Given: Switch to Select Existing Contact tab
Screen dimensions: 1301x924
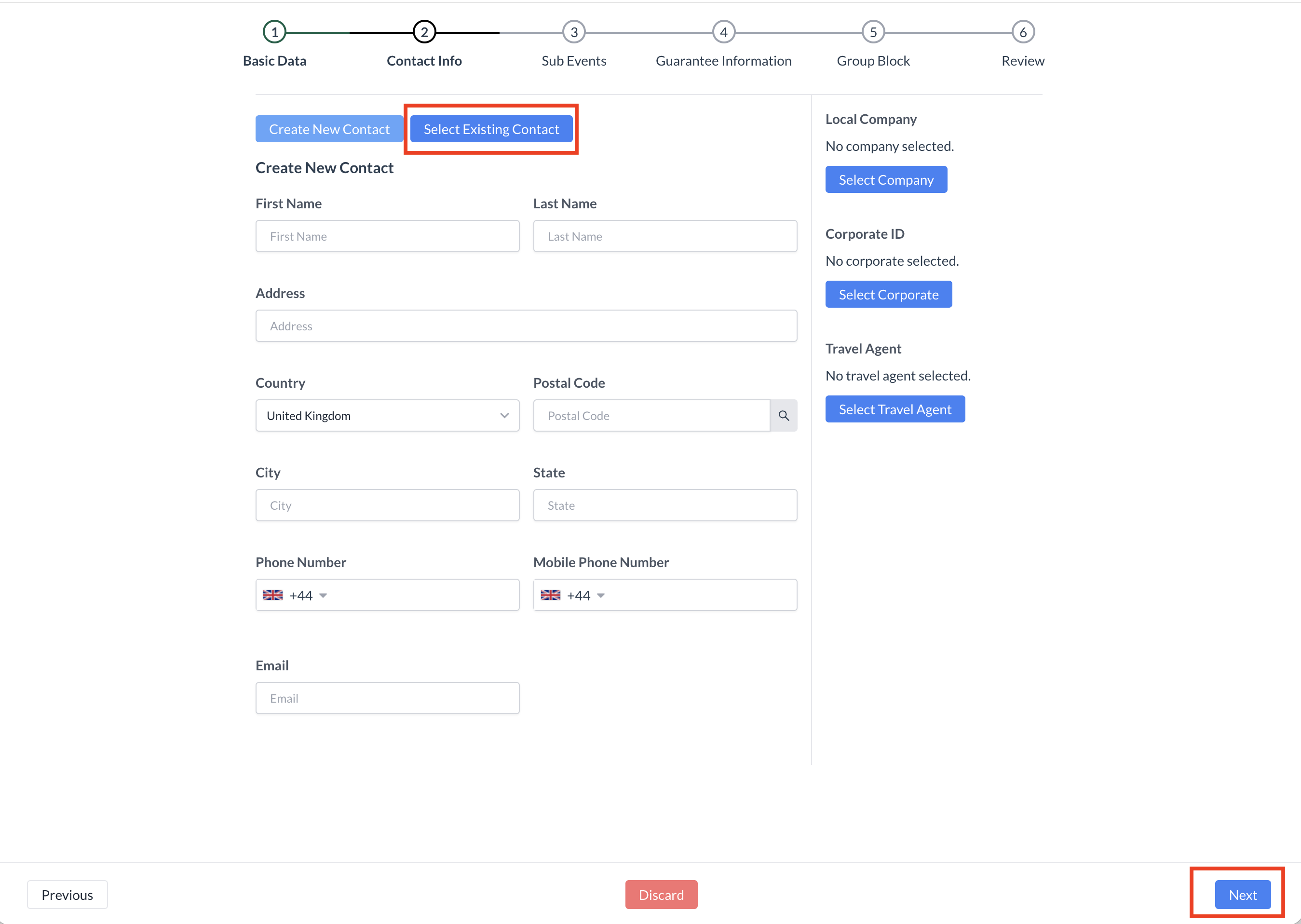Looking at the screenshot, I should click(x=491, y=129).
